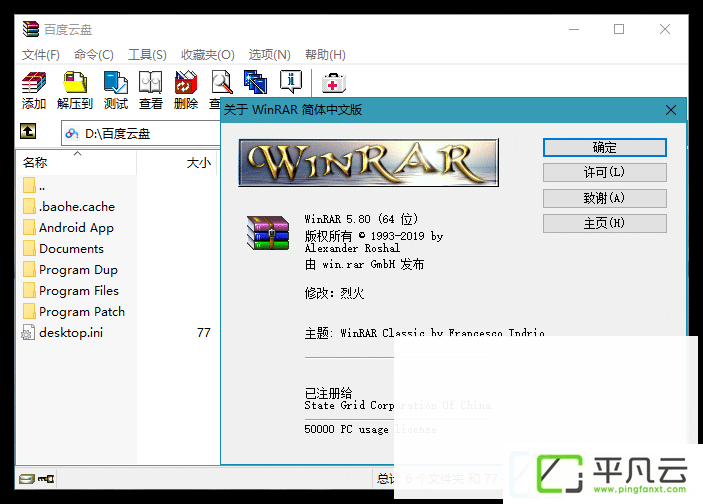Viewport: 703px width, 504px height.
Task: Select the desktop.ini file icon
Action: (x=28, y=333)
